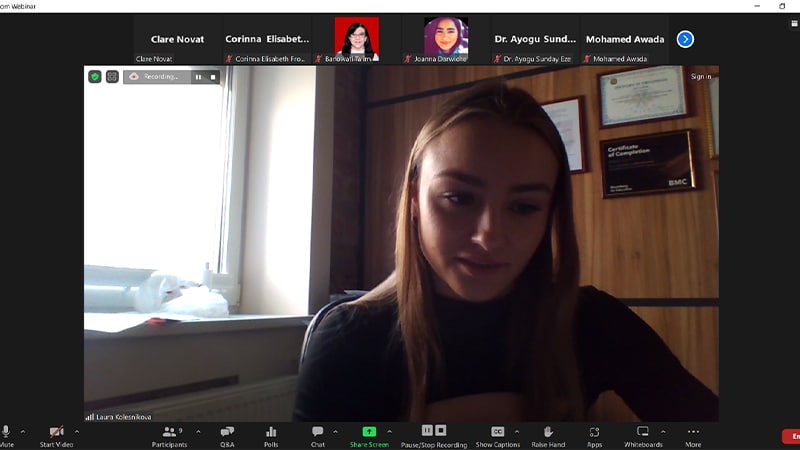Image resolution: width=800 pixels, height=450 pixels.
Task: Open the Q&A panel
Action: point(227,436)
